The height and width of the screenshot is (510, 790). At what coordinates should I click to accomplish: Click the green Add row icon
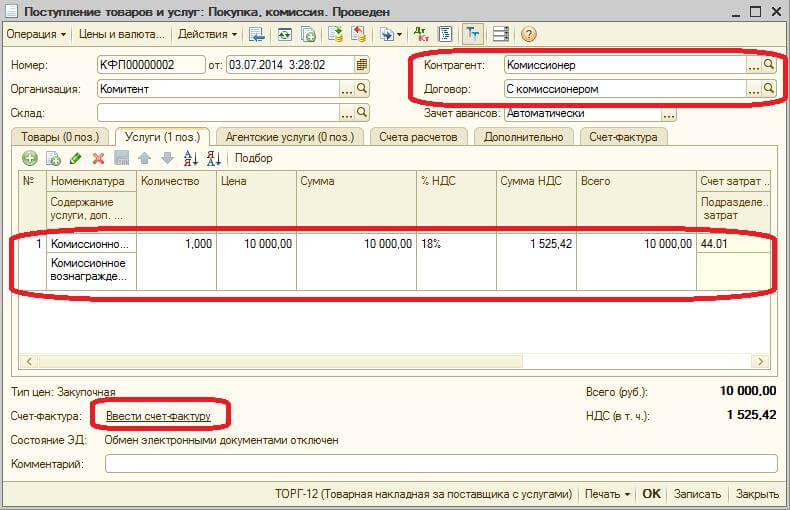pos(30,158)
